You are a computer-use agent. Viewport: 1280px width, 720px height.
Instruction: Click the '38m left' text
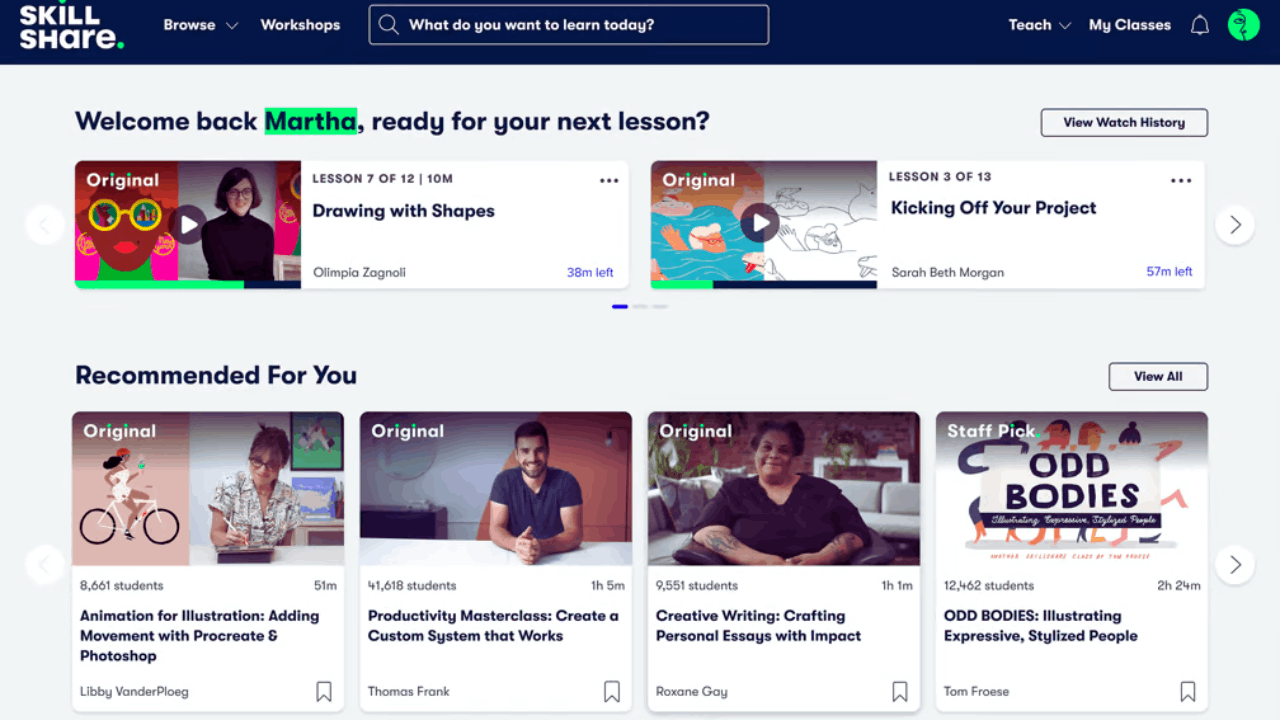tap(590, 272)
